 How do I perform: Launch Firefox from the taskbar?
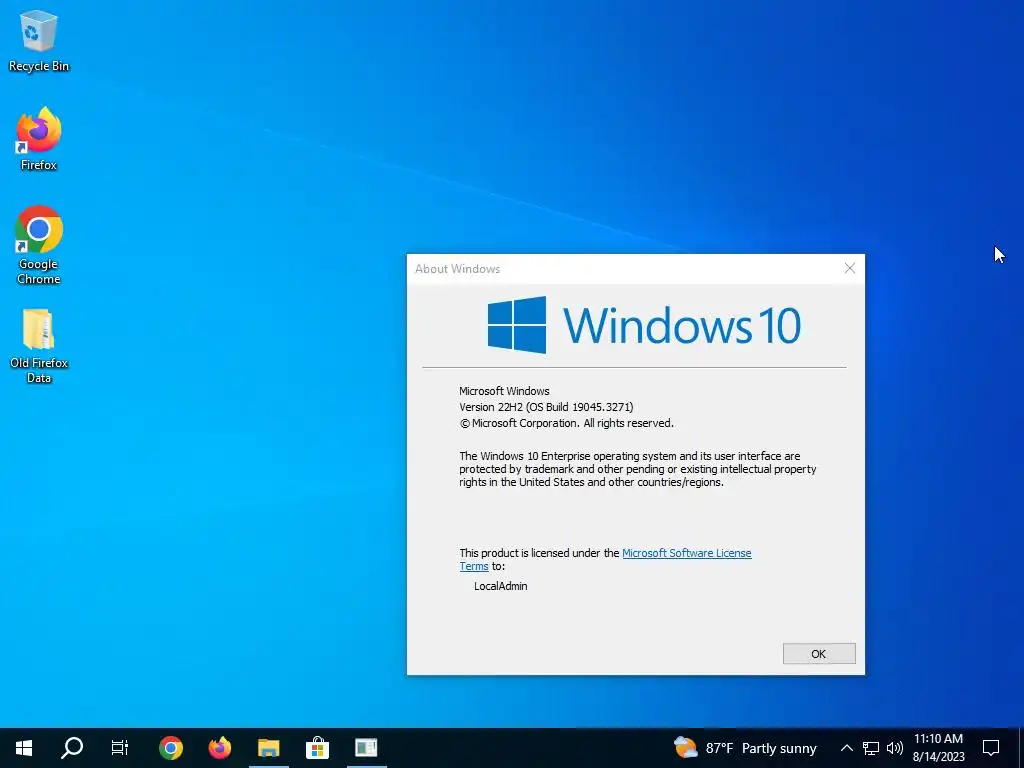219,748
